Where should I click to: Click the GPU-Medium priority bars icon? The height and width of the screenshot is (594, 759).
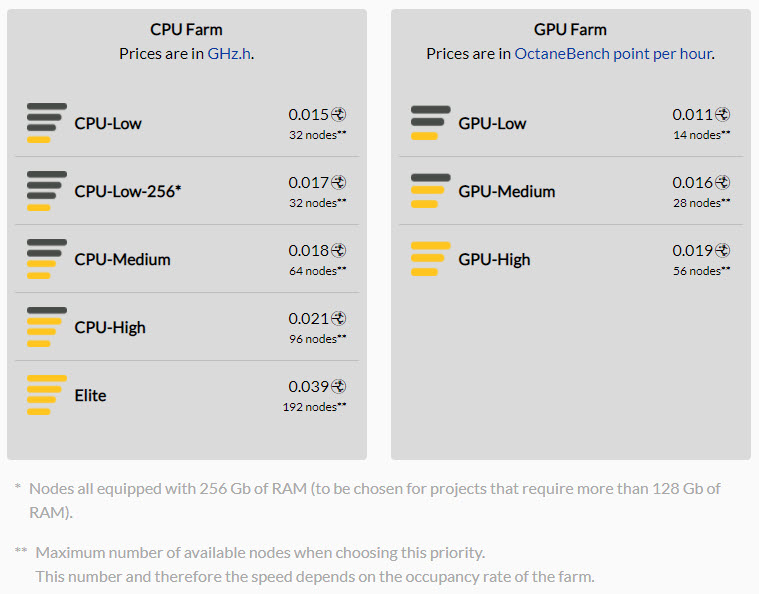(x=430, y=191)
